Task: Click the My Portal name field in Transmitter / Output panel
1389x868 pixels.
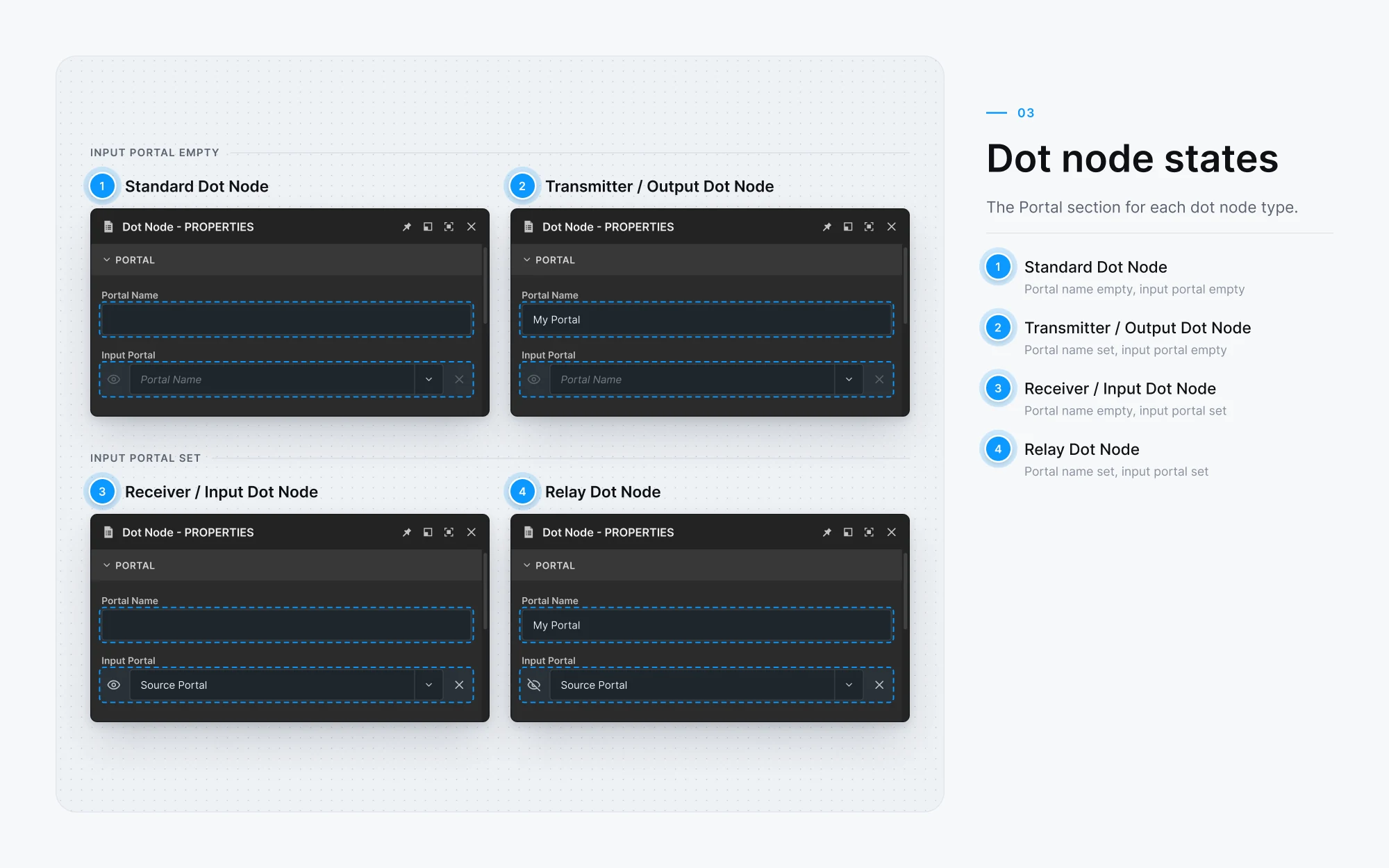Action: point(707,319)
